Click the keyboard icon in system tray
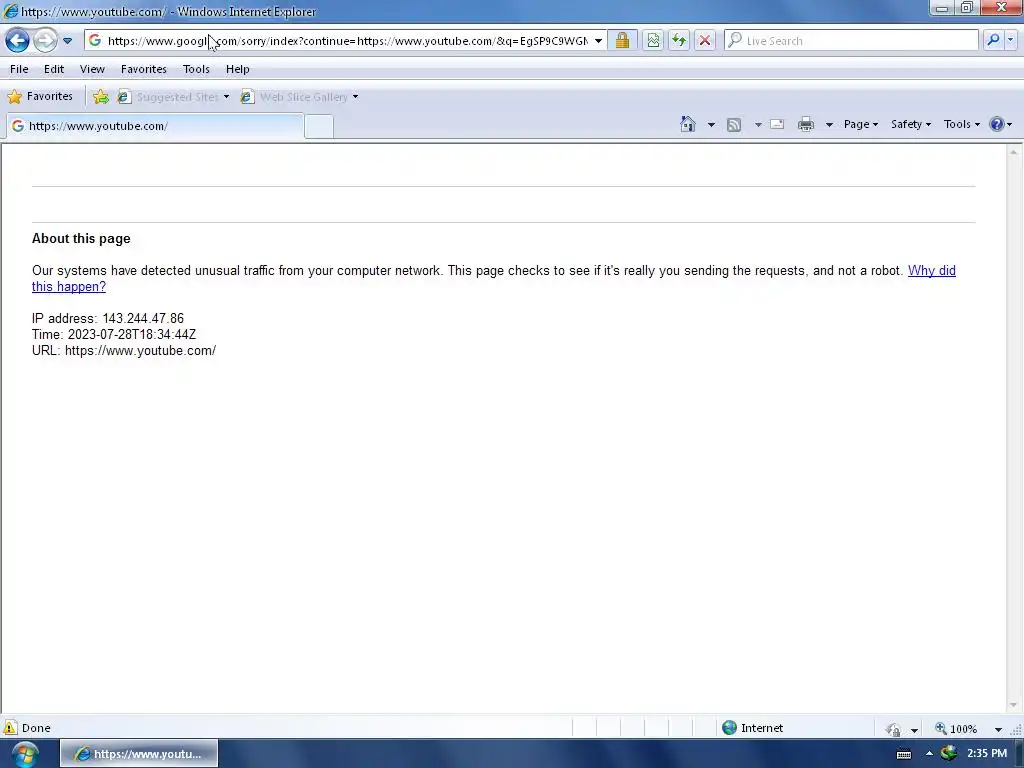The height and width of the screenshot is (768, 1024). click(x=904, y=754)
